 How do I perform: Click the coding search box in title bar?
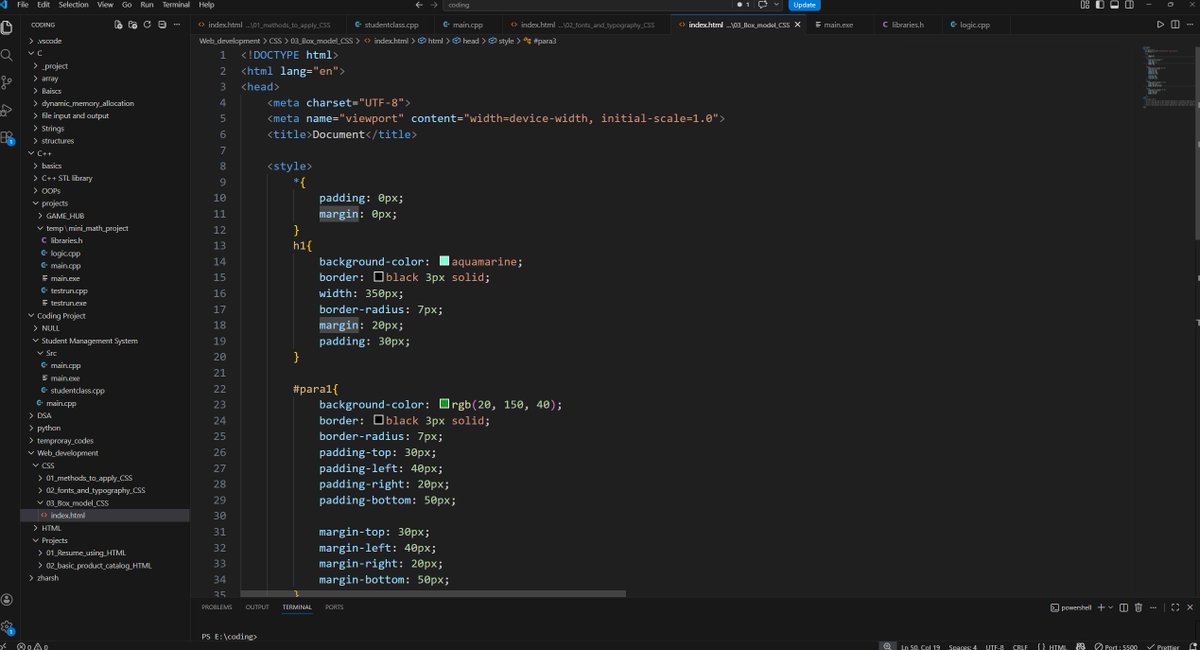tap(586, 5)
